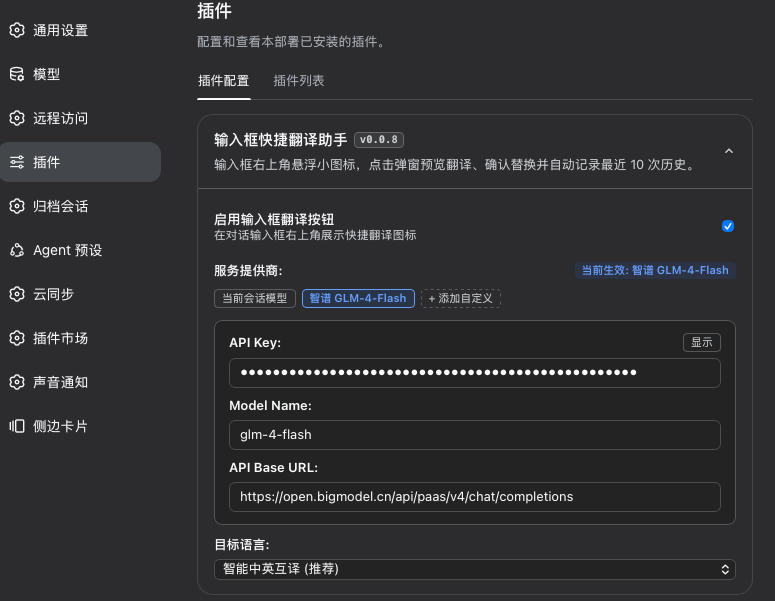Open 云同步 settings
Image resolution: width=775 pixels, height=601 pixels.
pos(80,294)
